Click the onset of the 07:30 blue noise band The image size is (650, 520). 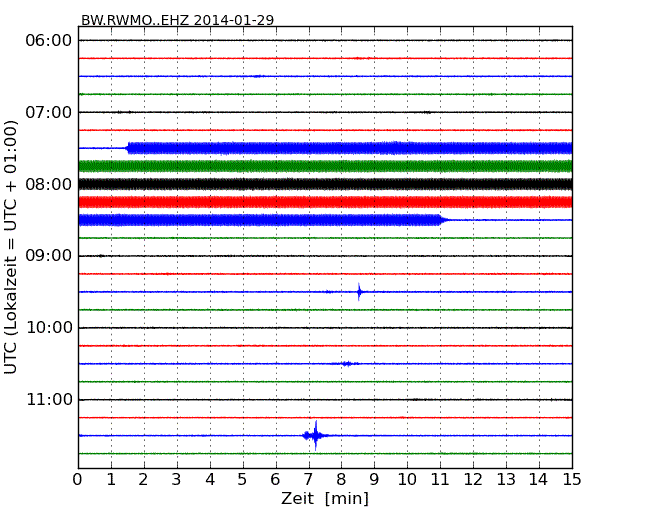[128, 148]
